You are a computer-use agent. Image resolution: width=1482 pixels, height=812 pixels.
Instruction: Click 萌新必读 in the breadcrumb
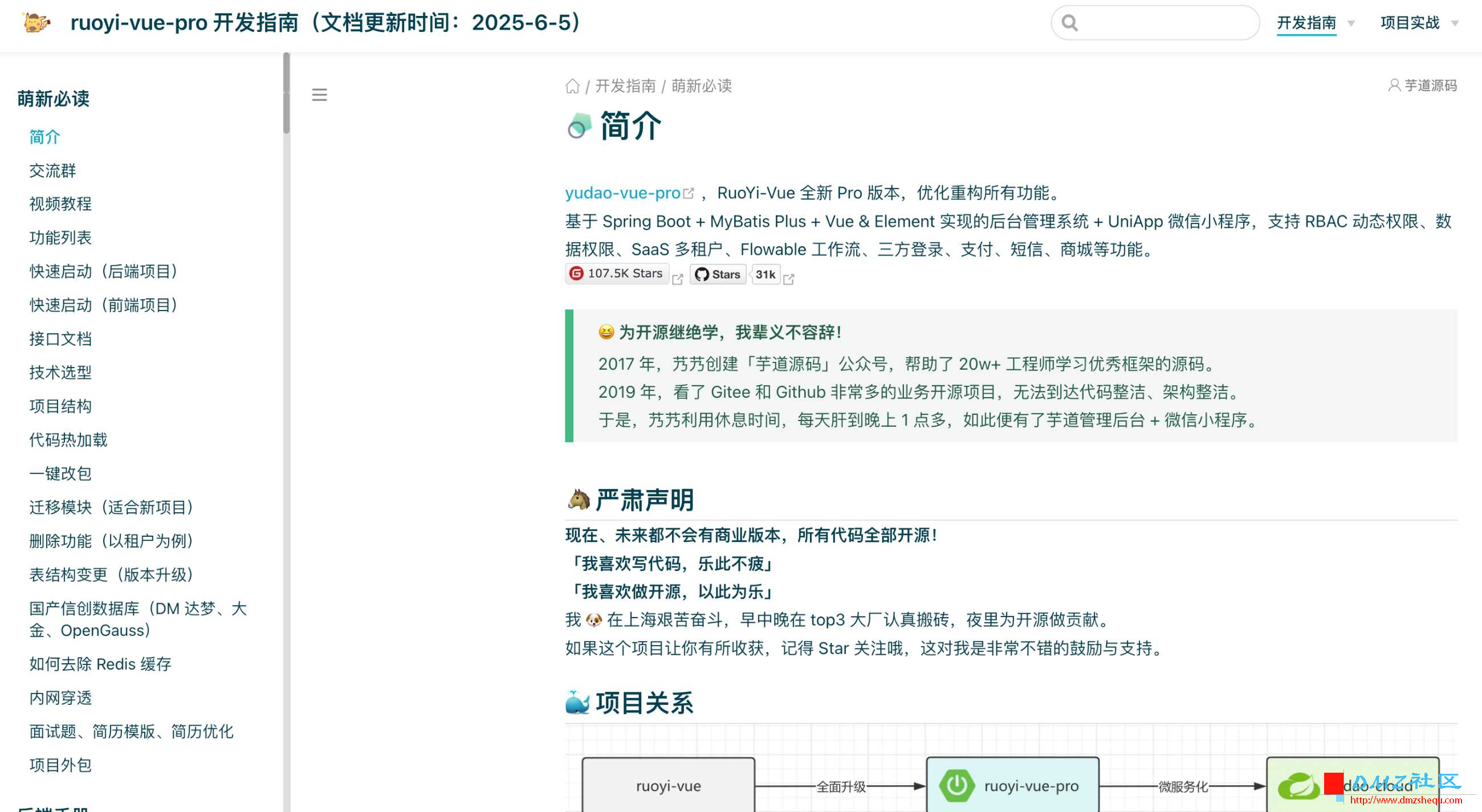[x=701, y=86]
